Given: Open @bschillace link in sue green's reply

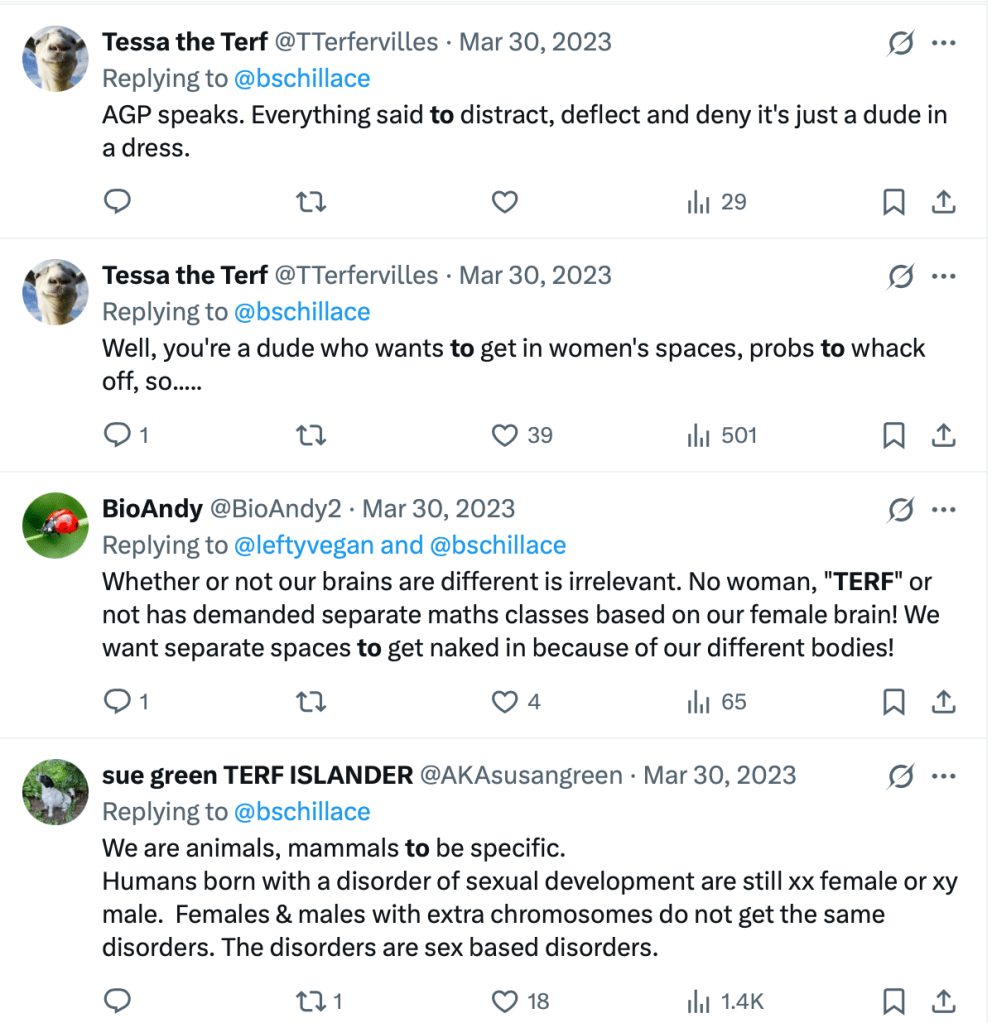Looking at the screenshot, I should [302, 811].
